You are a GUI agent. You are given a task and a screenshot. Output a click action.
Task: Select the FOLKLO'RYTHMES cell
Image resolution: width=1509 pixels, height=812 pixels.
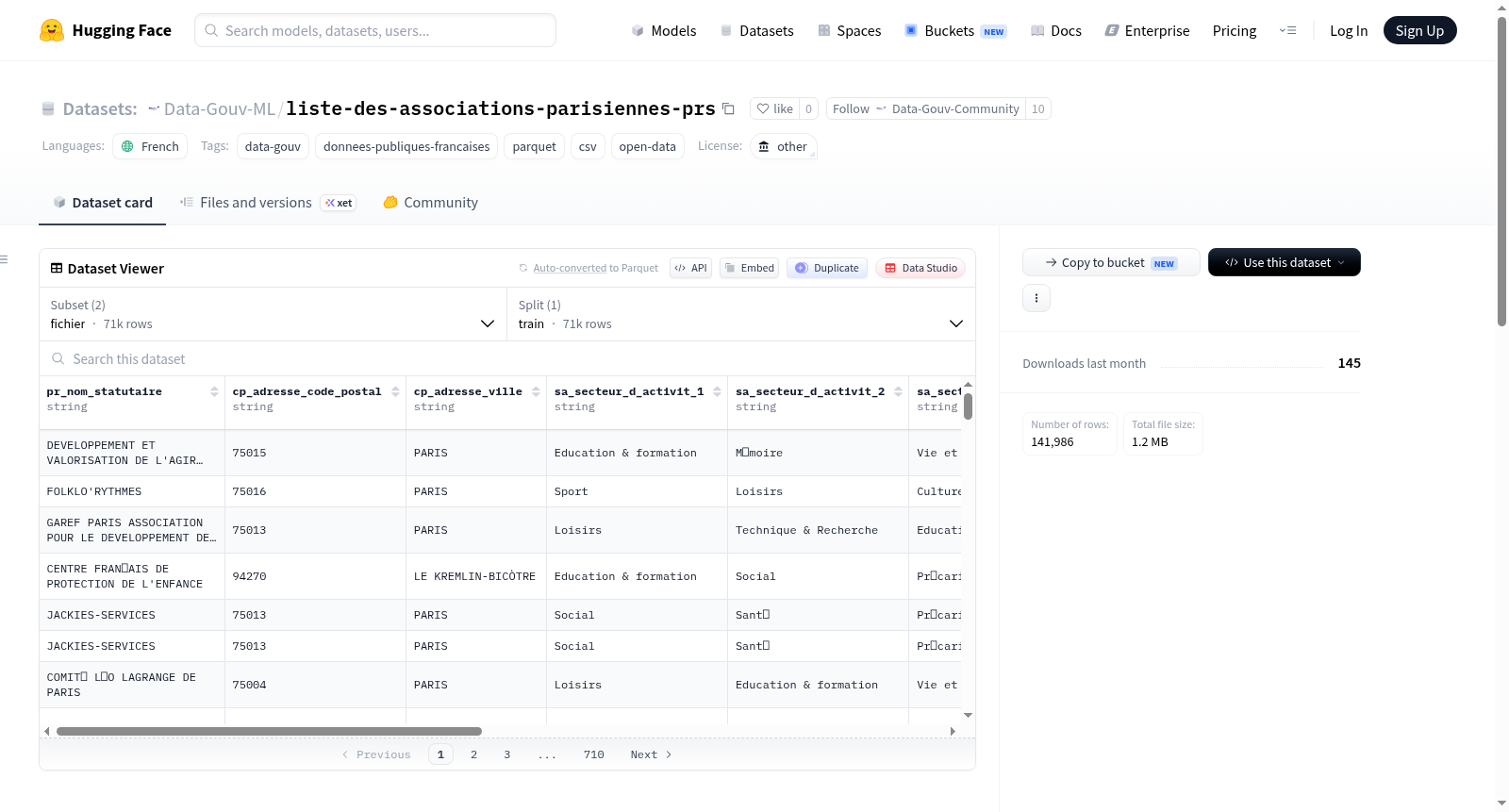click(x=131, y=491)
